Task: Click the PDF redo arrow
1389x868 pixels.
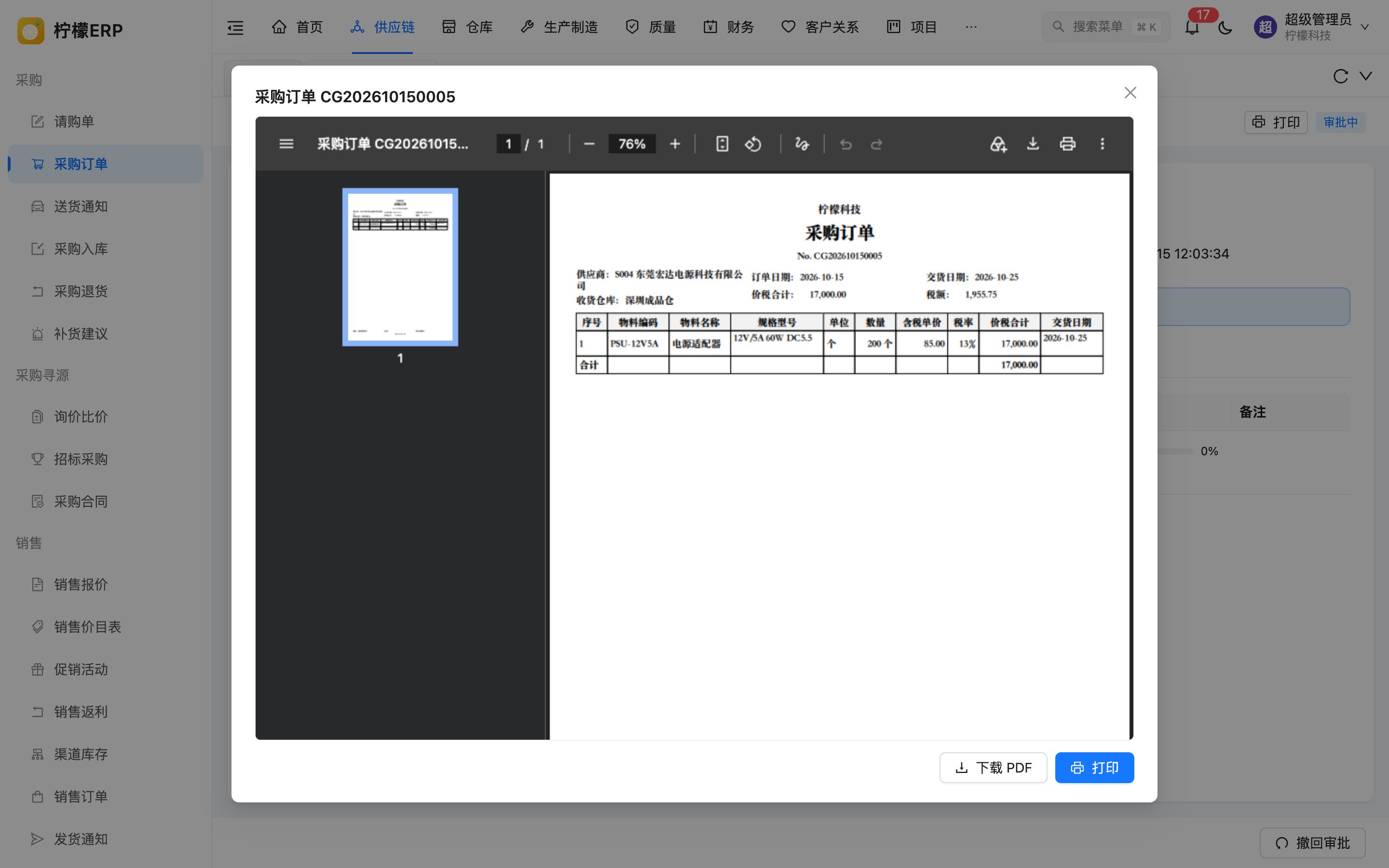Action: point(876,144)
